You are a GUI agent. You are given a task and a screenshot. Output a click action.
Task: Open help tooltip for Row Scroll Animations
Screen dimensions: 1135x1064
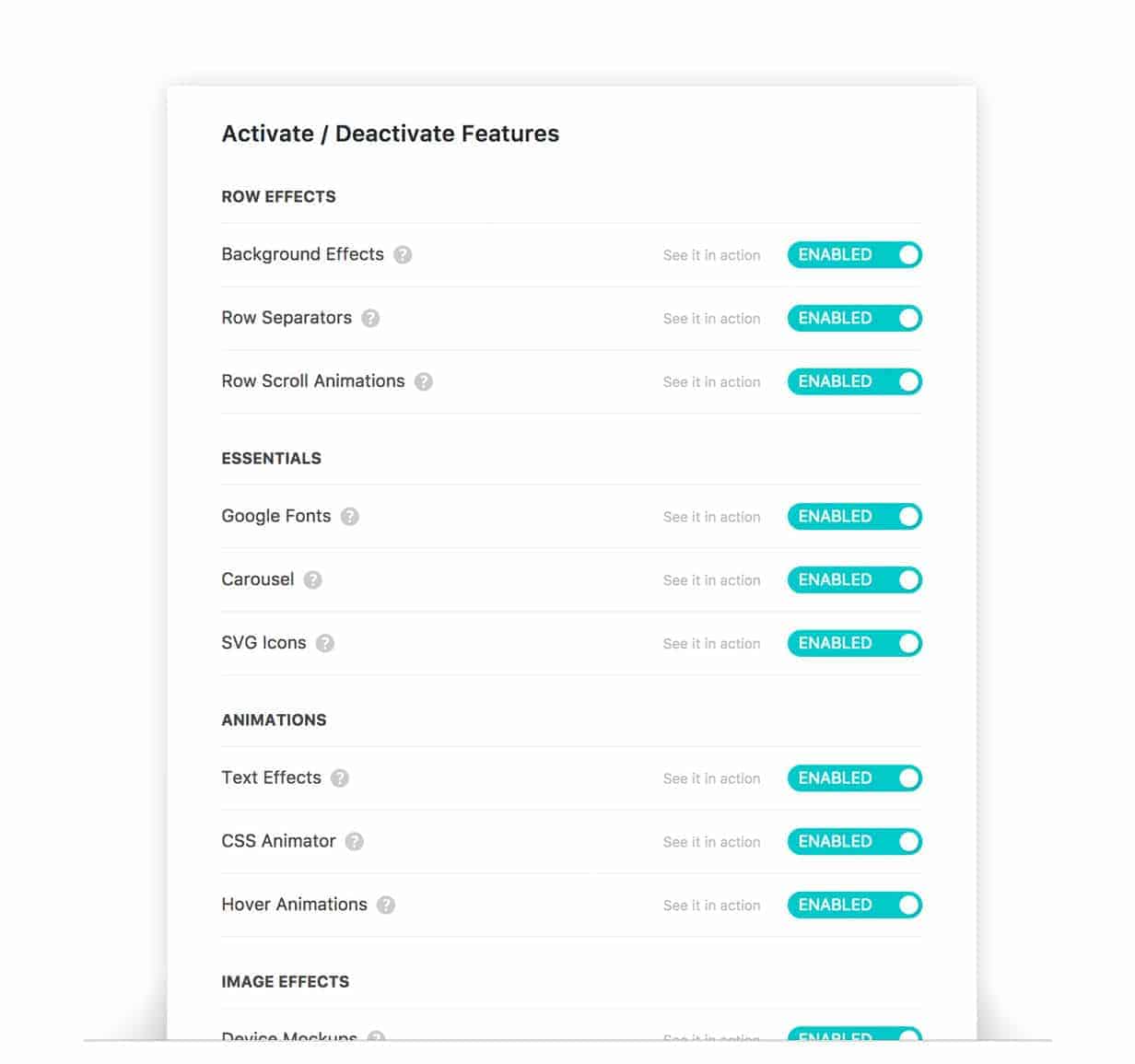tap(424, 381)
